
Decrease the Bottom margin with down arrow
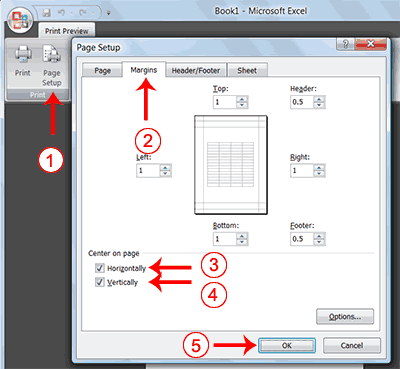(242, 242)
